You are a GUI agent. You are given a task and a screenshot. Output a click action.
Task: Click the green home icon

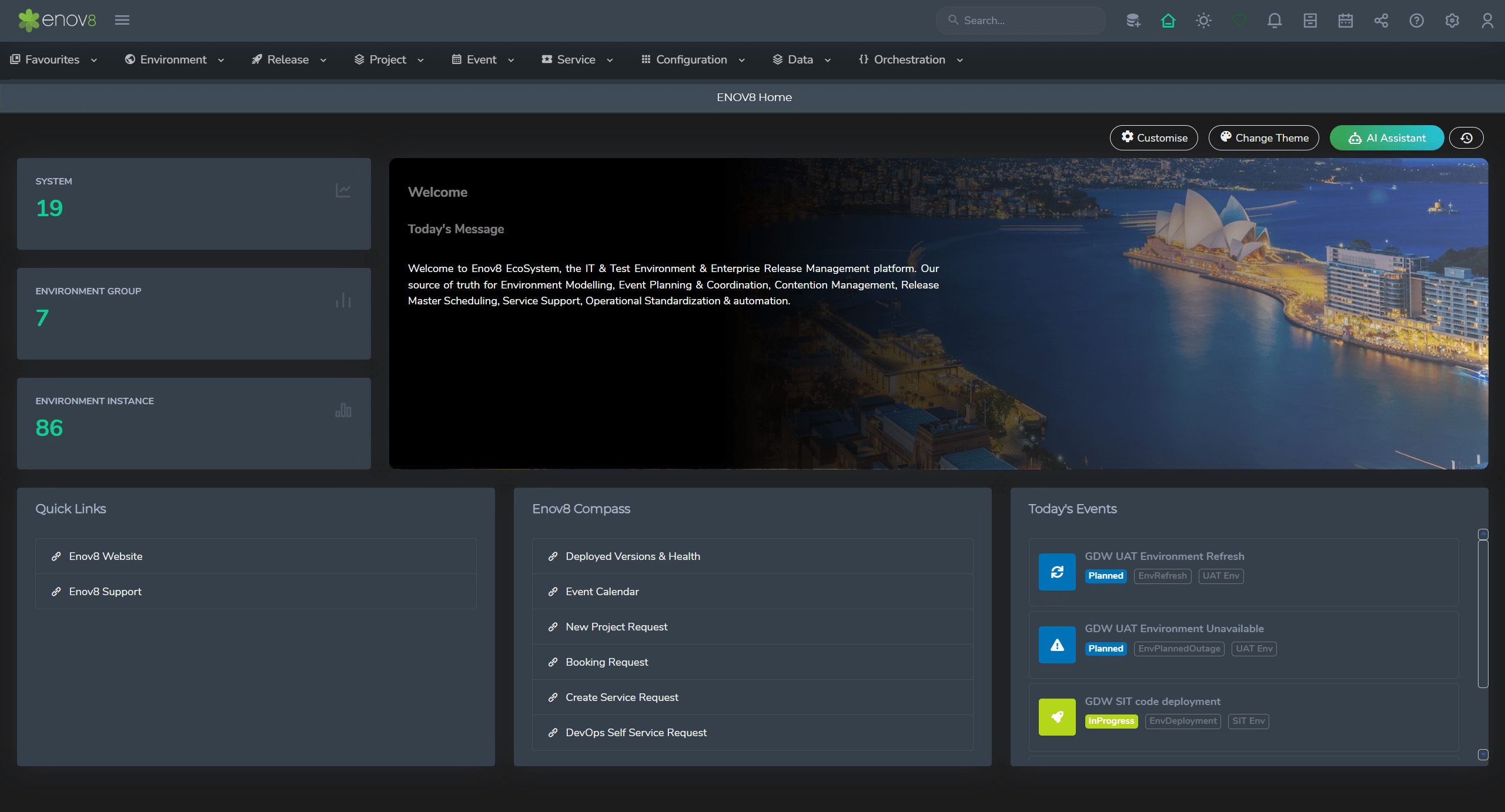click(x=1168, y=21)
